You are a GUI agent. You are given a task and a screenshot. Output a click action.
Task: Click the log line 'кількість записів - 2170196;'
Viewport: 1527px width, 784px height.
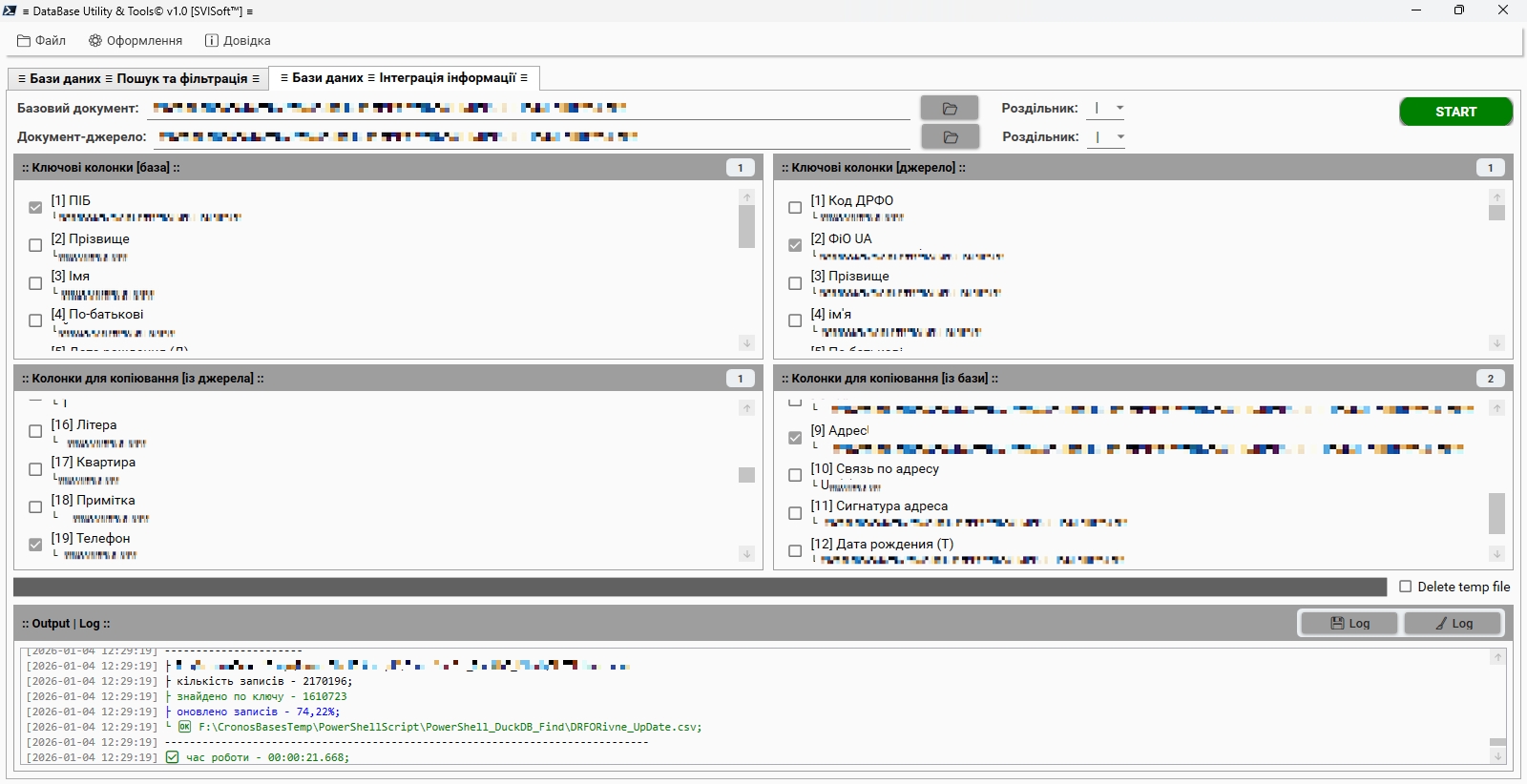[x=264, y=681]
